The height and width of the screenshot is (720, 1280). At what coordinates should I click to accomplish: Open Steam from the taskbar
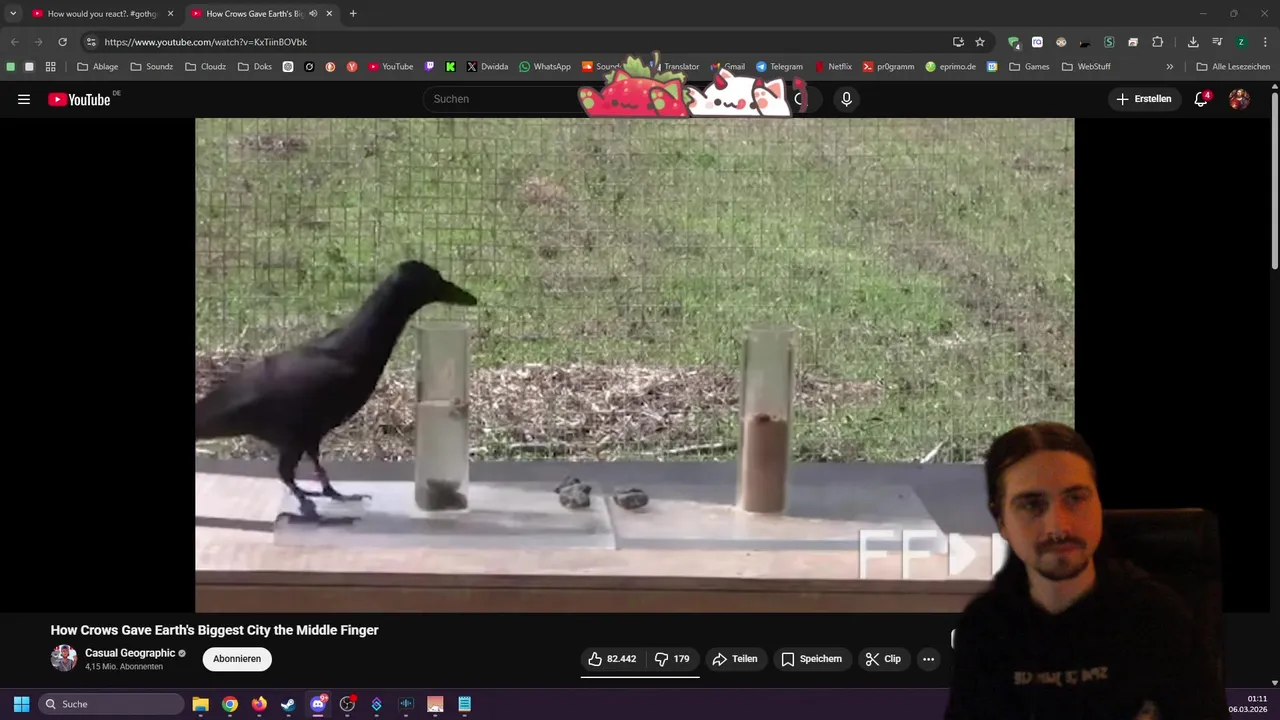(288, 704)
